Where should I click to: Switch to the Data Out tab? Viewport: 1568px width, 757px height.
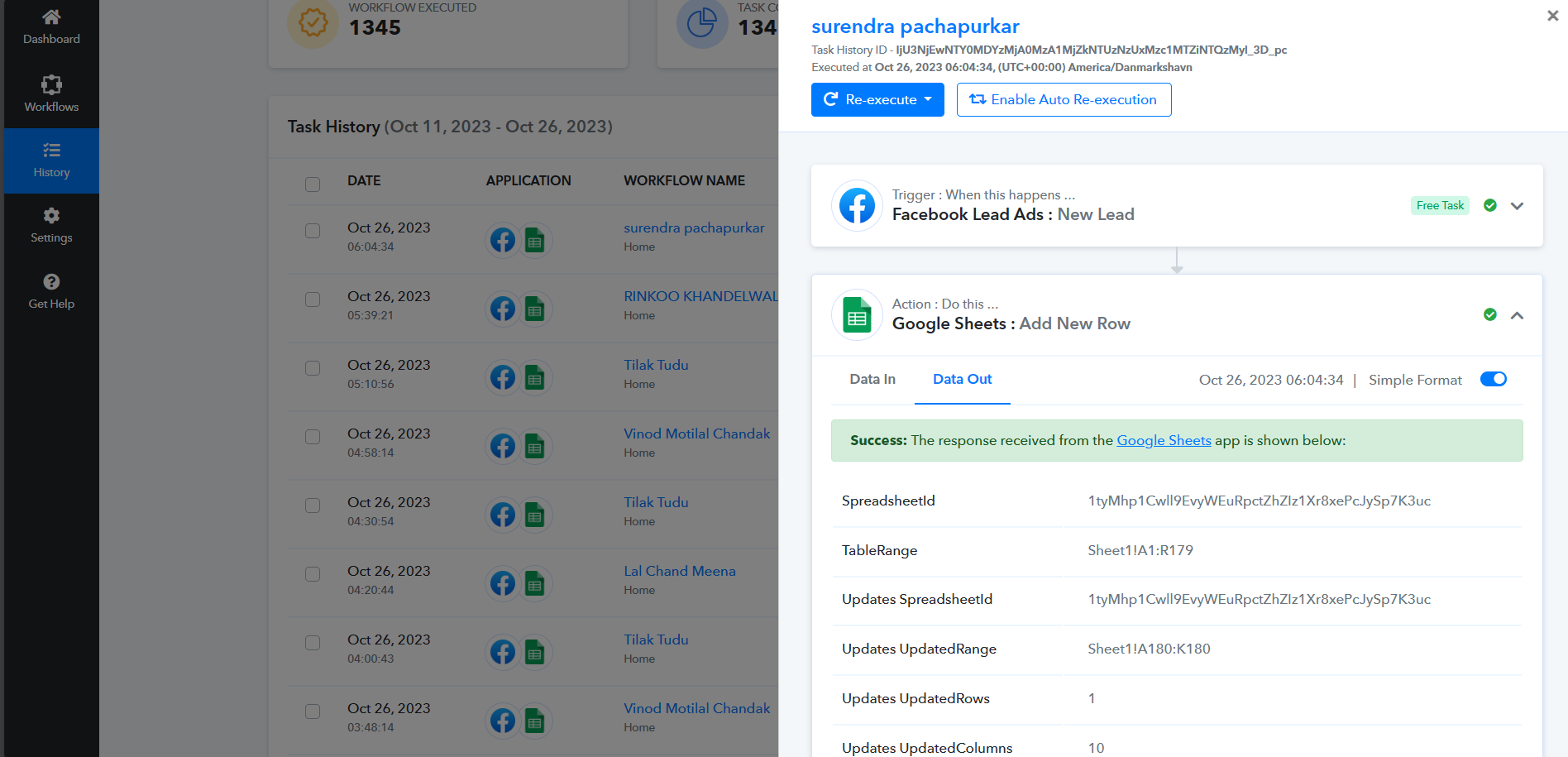tap(962, 379)
